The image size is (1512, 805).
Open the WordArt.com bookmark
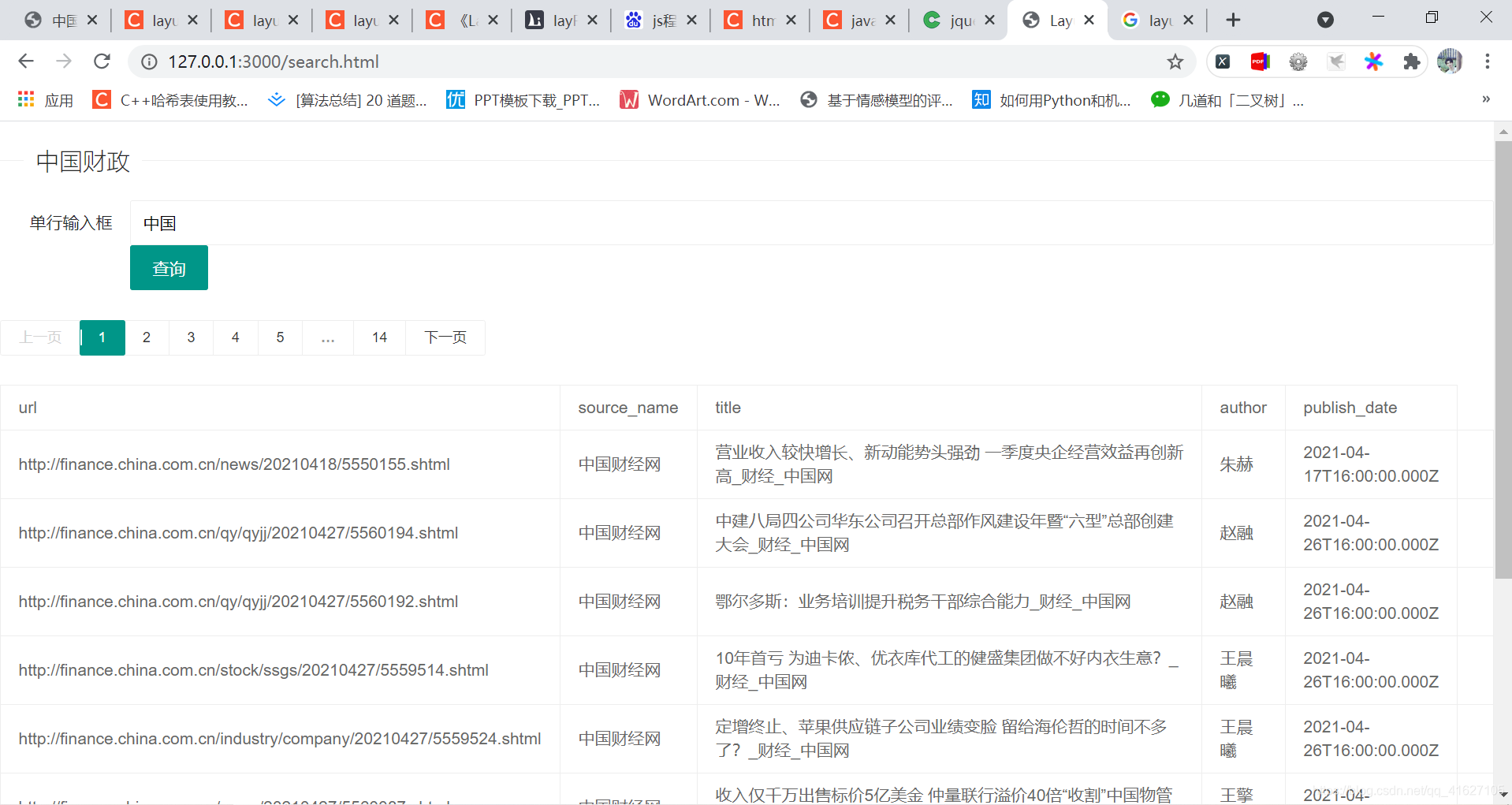(x=700, y=100)
